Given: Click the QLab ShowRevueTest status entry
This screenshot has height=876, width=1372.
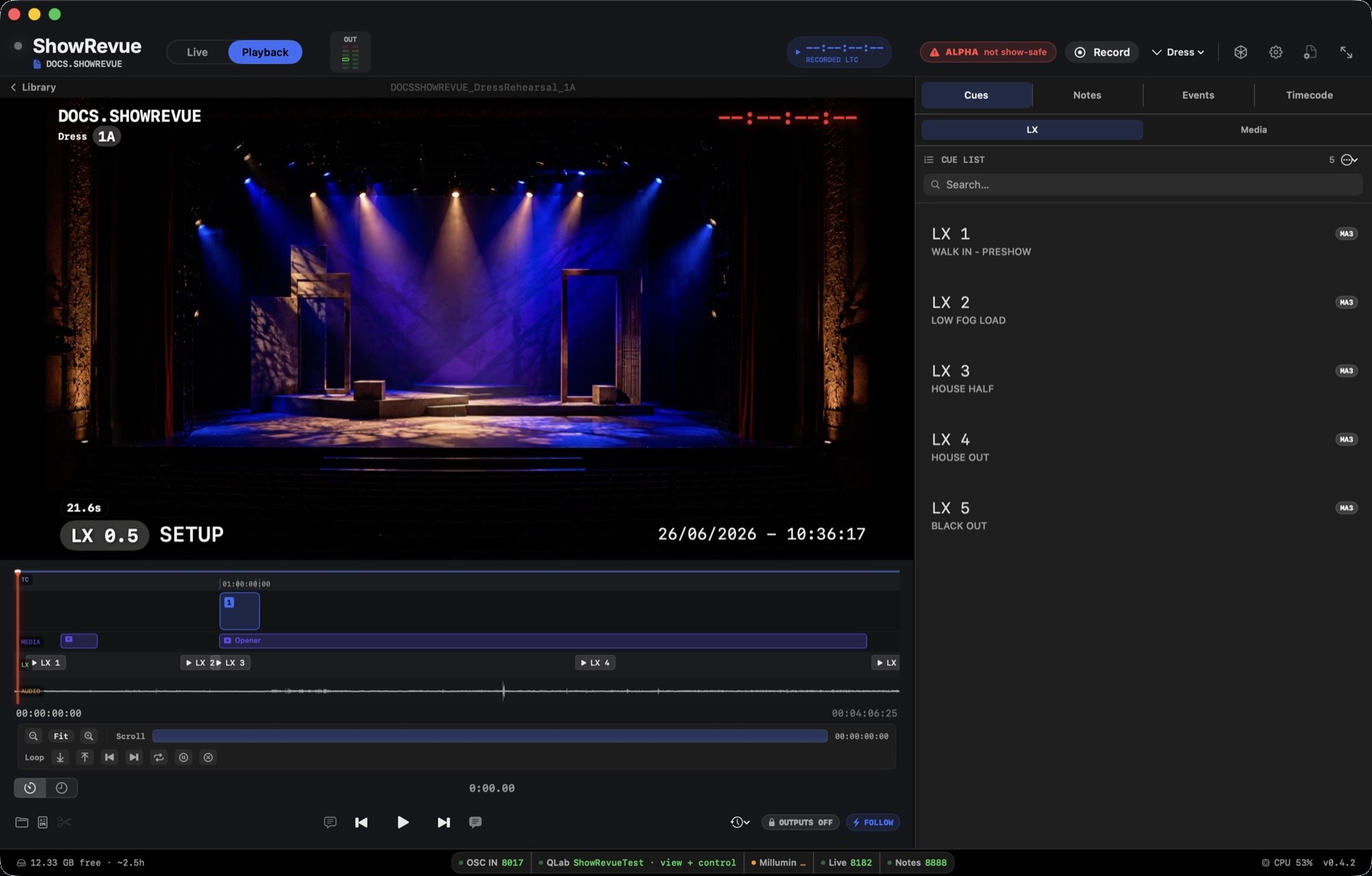Looking at the screenshot, I should [x=637, y=862].
